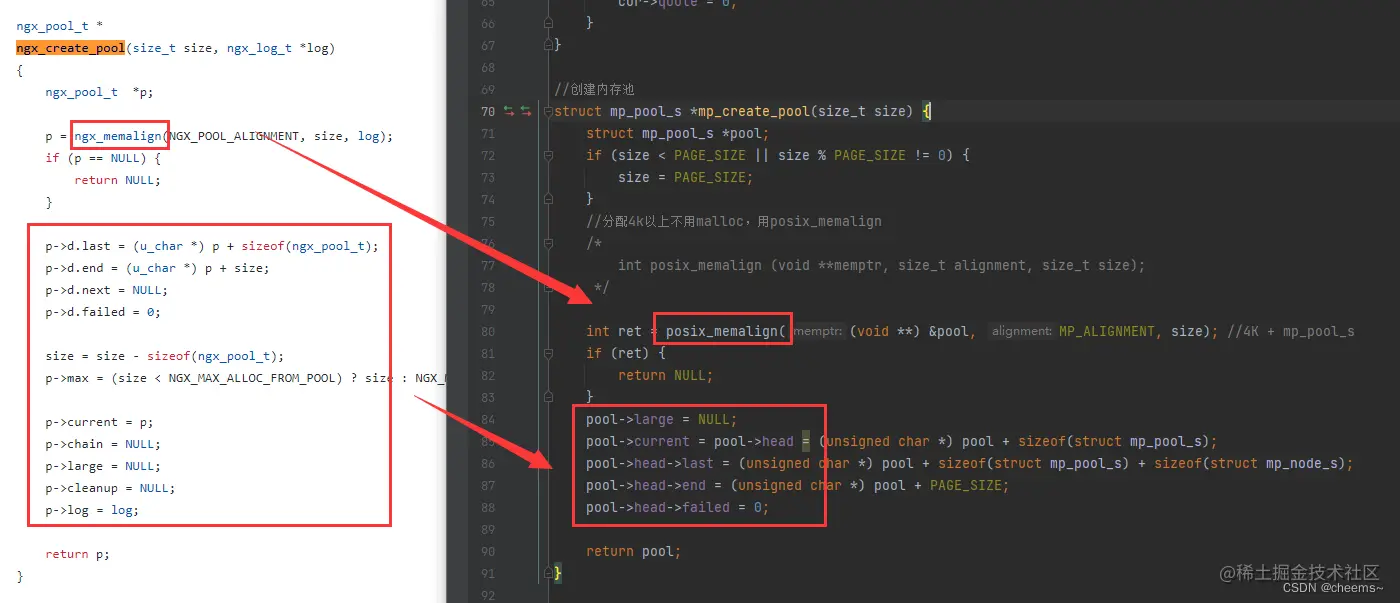Click line number 73 in the gutter
The height and width of the screenshot is (603, 1400).
[x=488, y=177]
